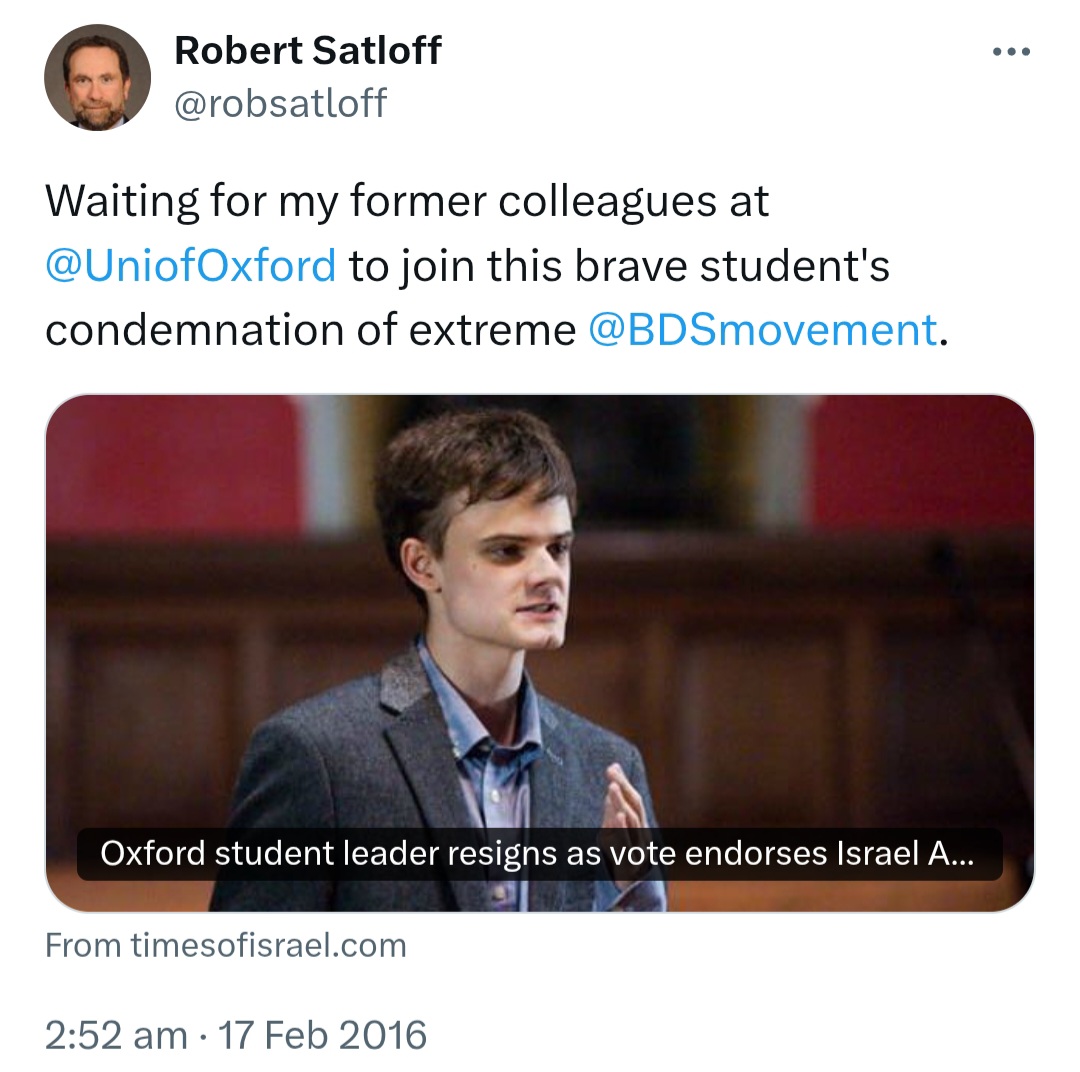
Task: Click the 2:52 am timestamp
Action: (115, 1035)
